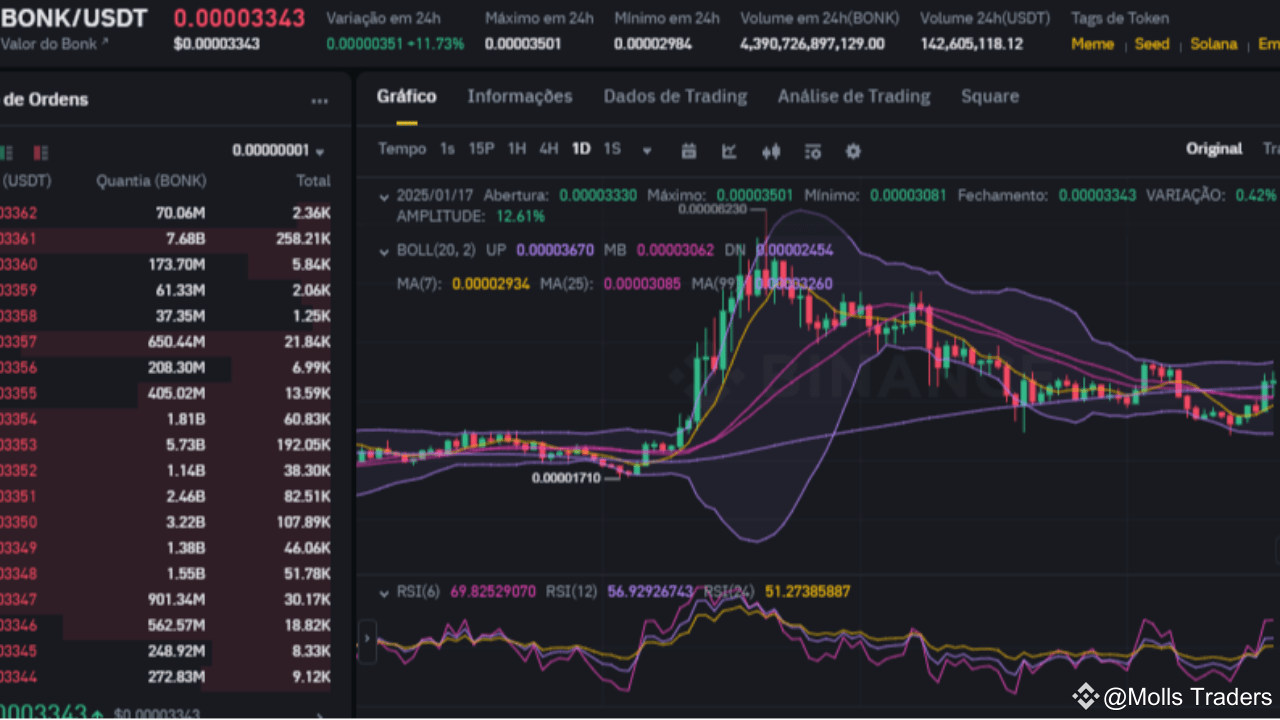Select the 1D time interval

point(581,149)
